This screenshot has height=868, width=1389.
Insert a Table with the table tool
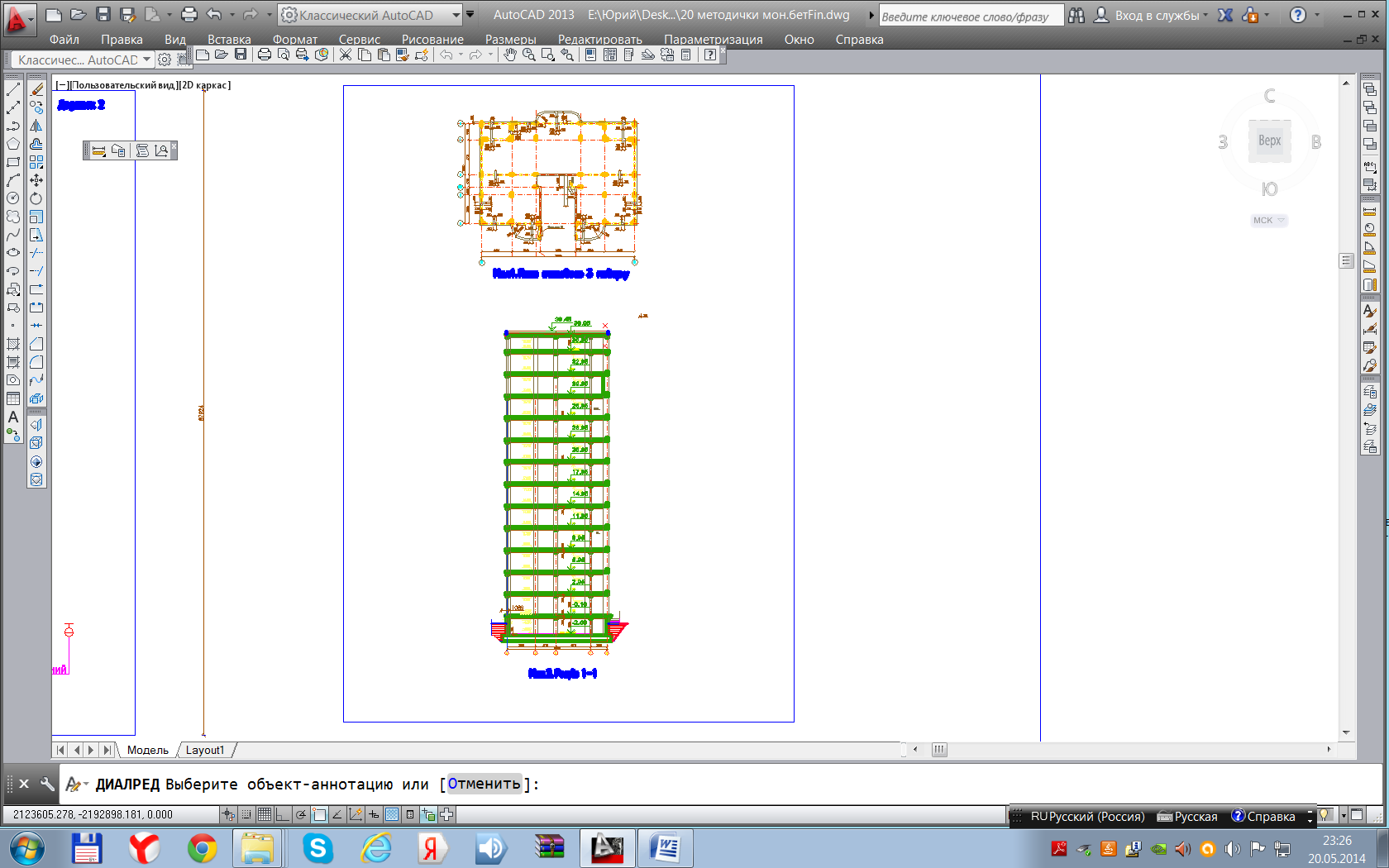click(x=13, y=398)
